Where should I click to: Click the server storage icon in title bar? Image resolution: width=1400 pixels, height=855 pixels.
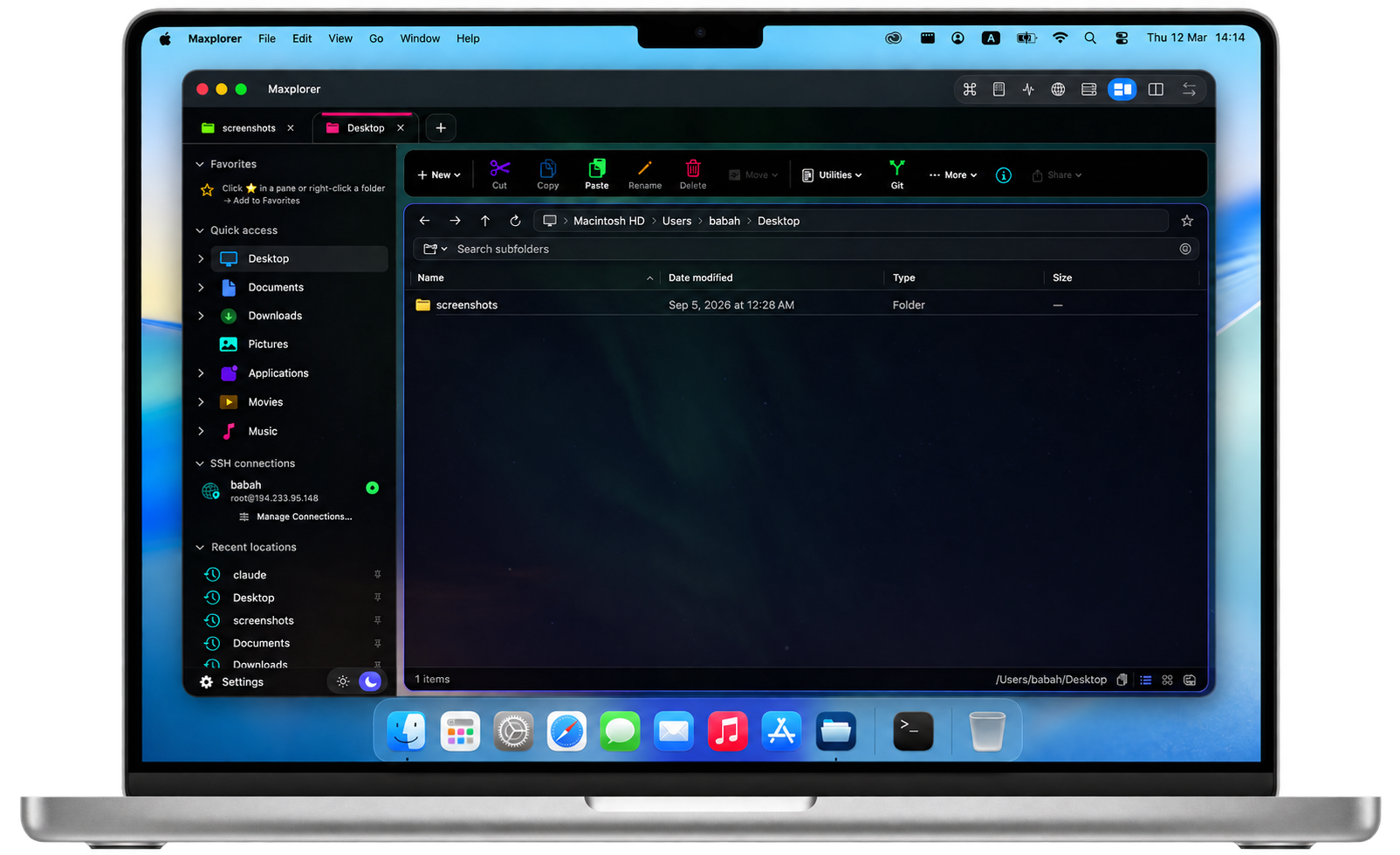tap(1088, 89)
